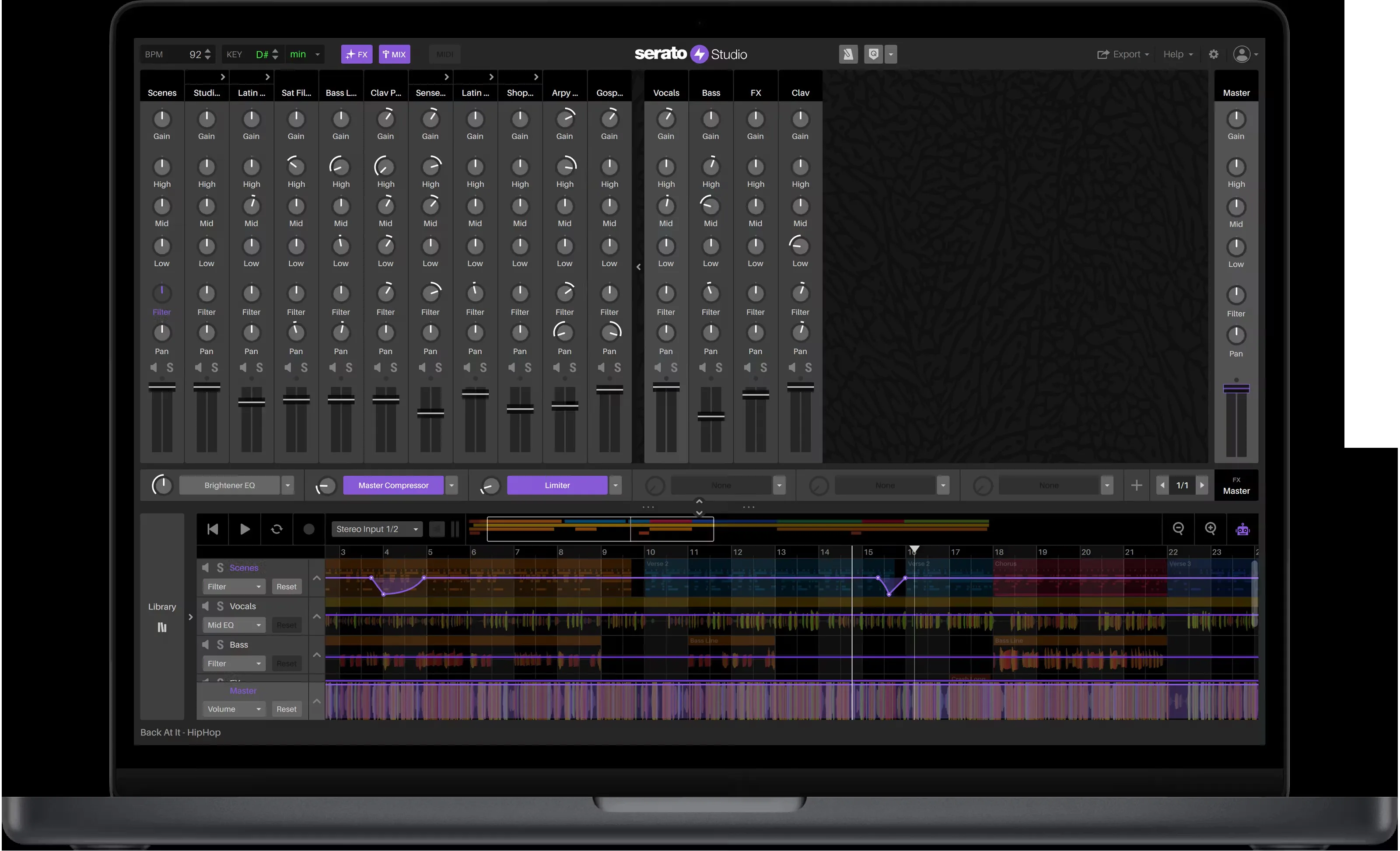Click the Clav channel Low knob
This screenshot has height=851, width=1400.
[x=801, y=246]
